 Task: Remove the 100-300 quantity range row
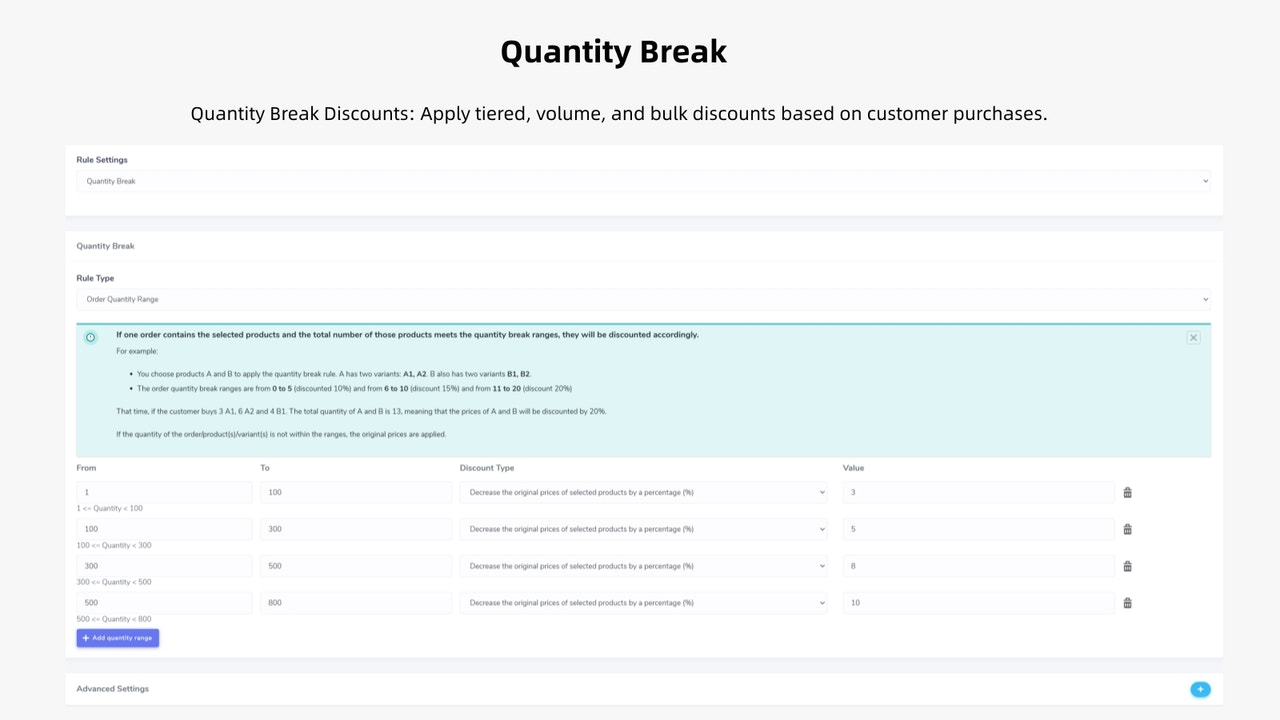1127,529
